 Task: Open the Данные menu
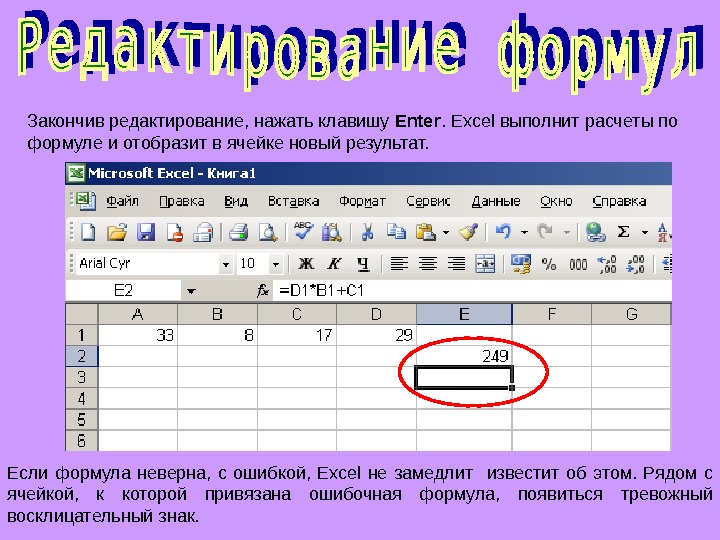(496, 201)
